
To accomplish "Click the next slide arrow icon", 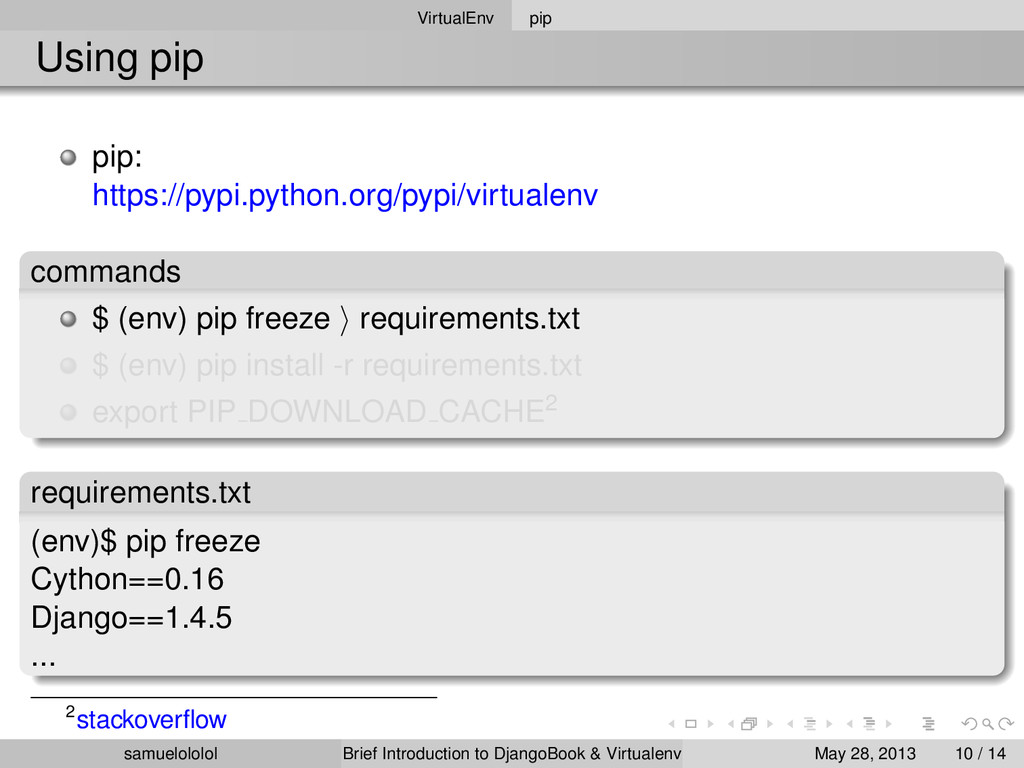I will coord(711,724).
